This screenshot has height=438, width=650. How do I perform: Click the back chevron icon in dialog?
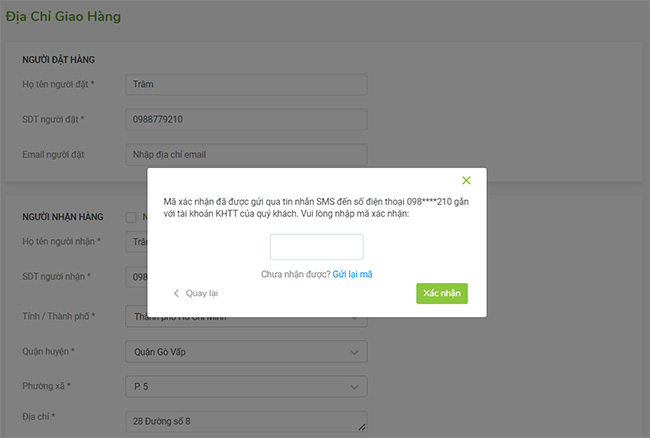177,293
